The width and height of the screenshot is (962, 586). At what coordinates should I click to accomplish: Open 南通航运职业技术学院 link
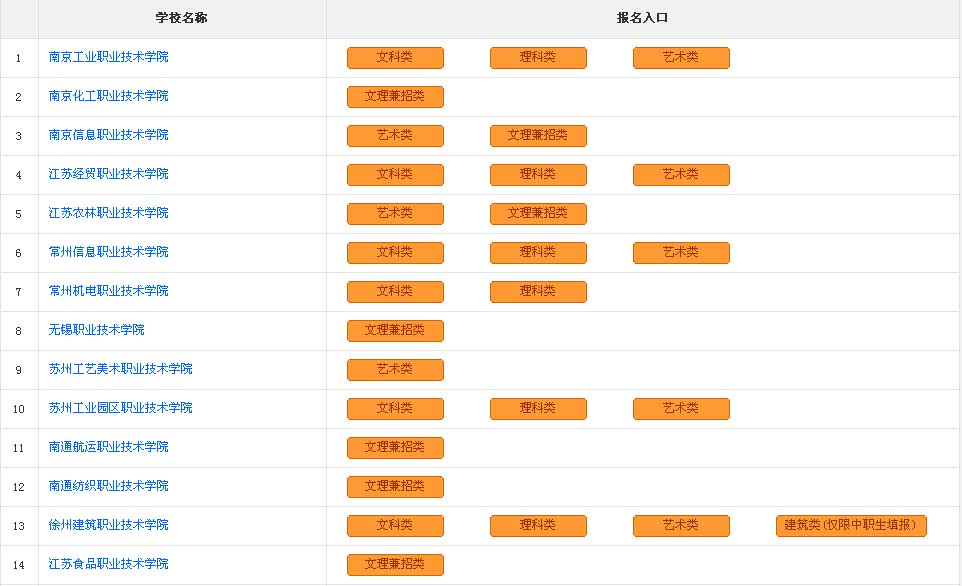[108, 447]
